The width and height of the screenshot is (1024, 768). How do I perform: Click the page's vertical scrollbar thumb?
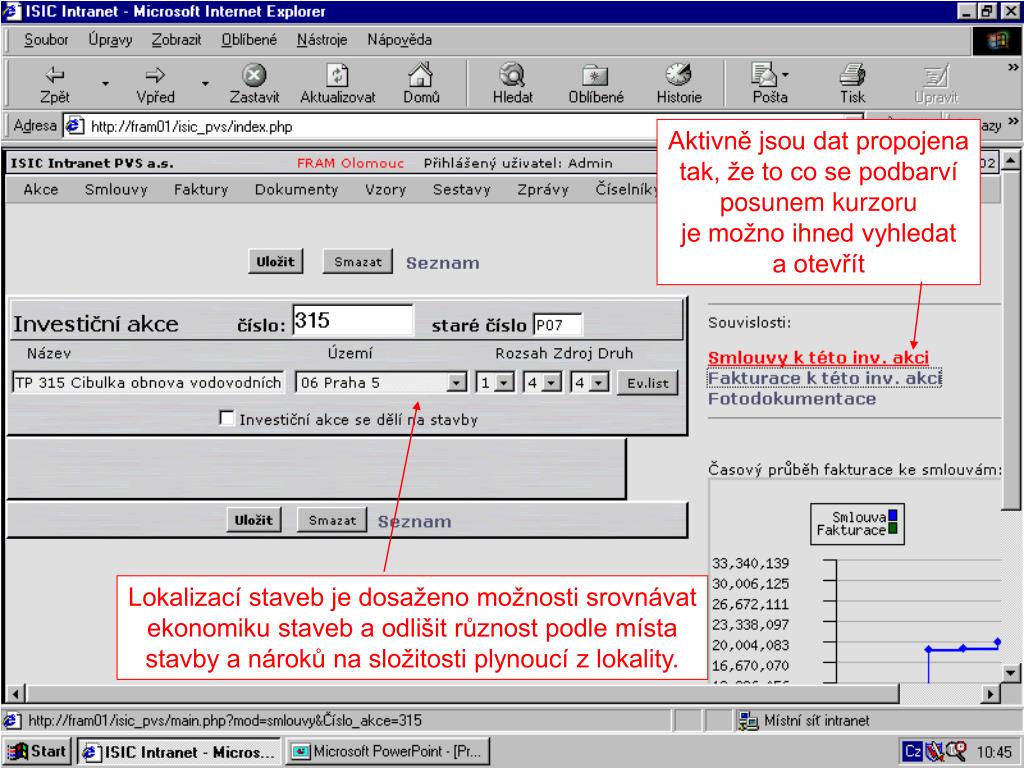[1010, 340]
